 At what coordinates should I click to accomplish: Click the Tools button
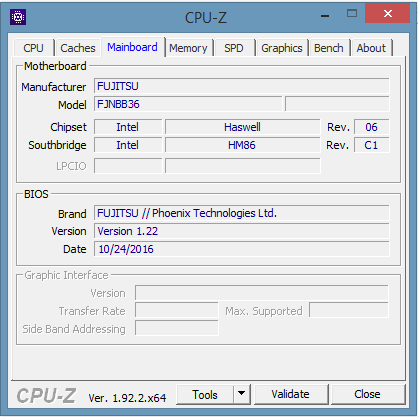205,394
